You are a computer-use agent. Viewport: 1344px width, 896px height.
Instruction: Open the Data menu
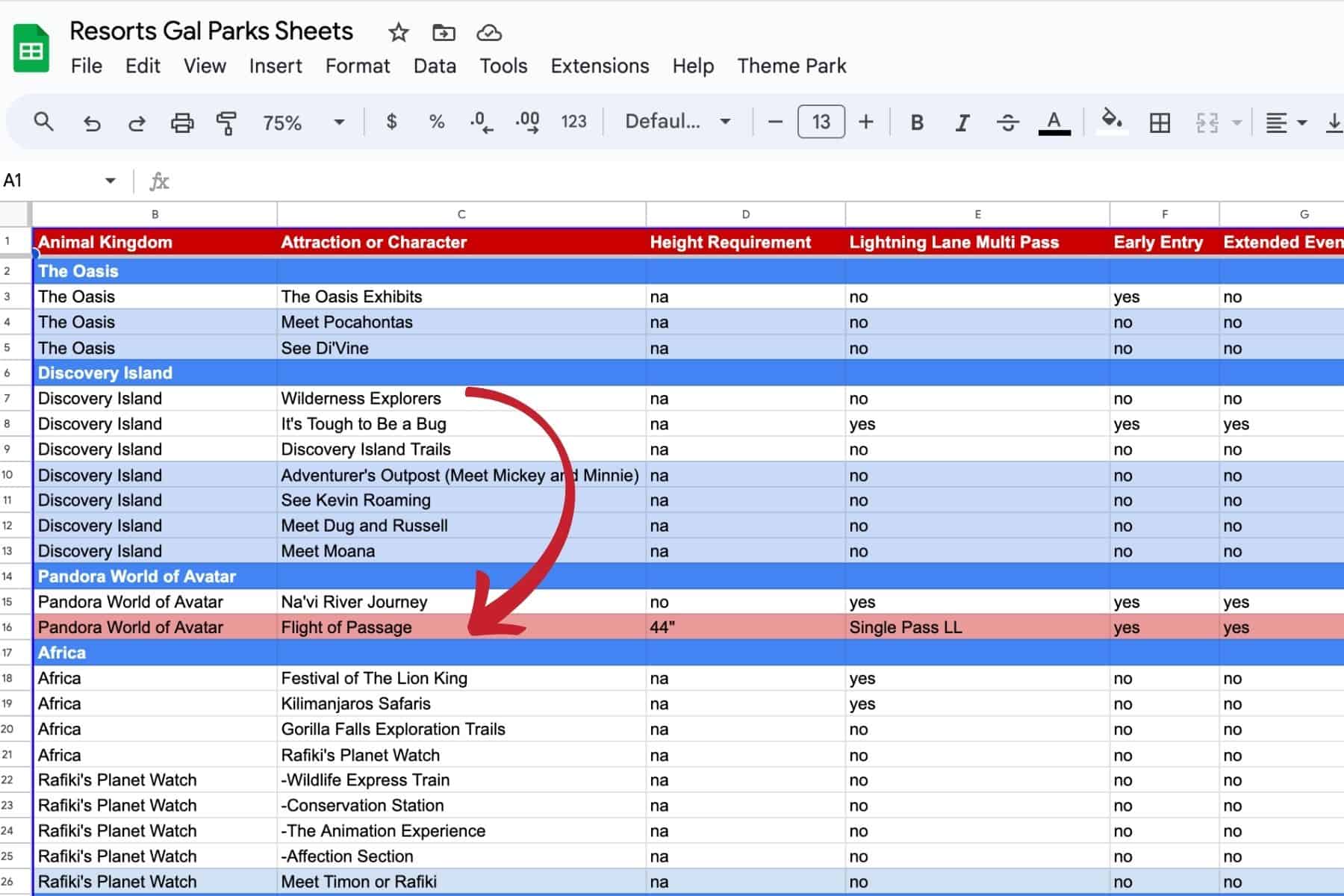click(435, 66)
